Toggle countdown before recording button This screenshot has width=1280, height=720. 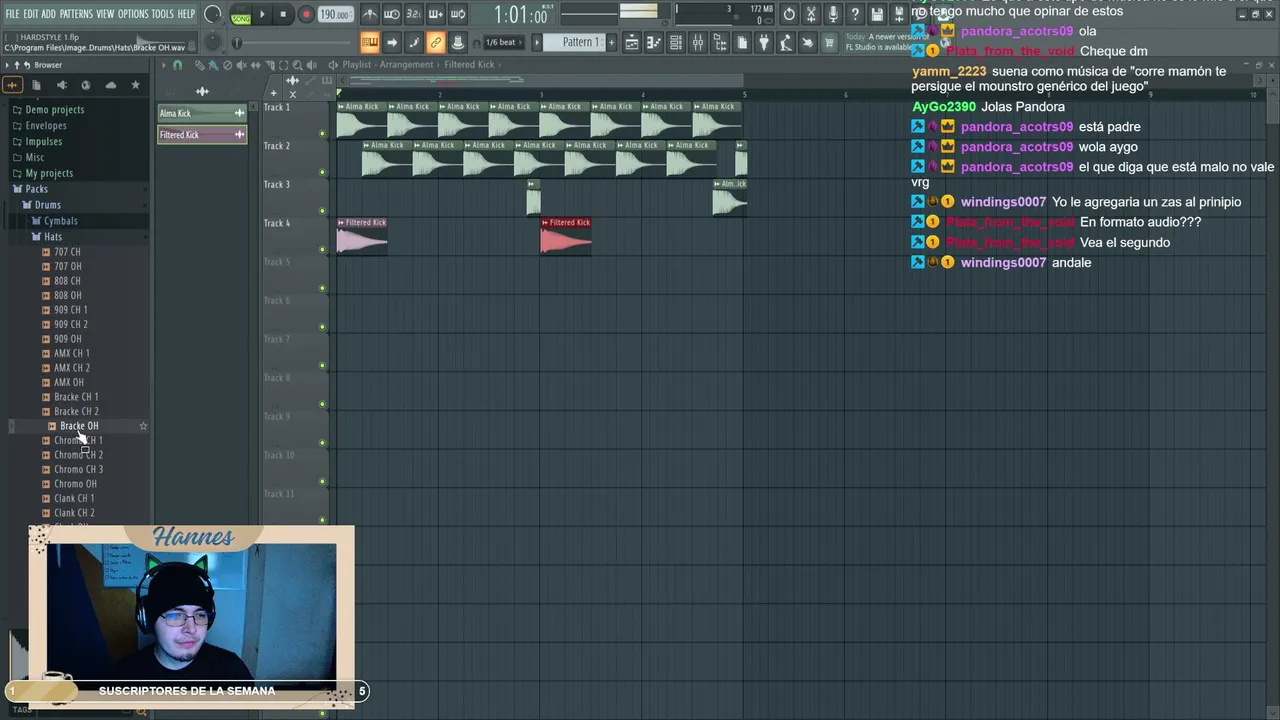click(x=414, y=14)
